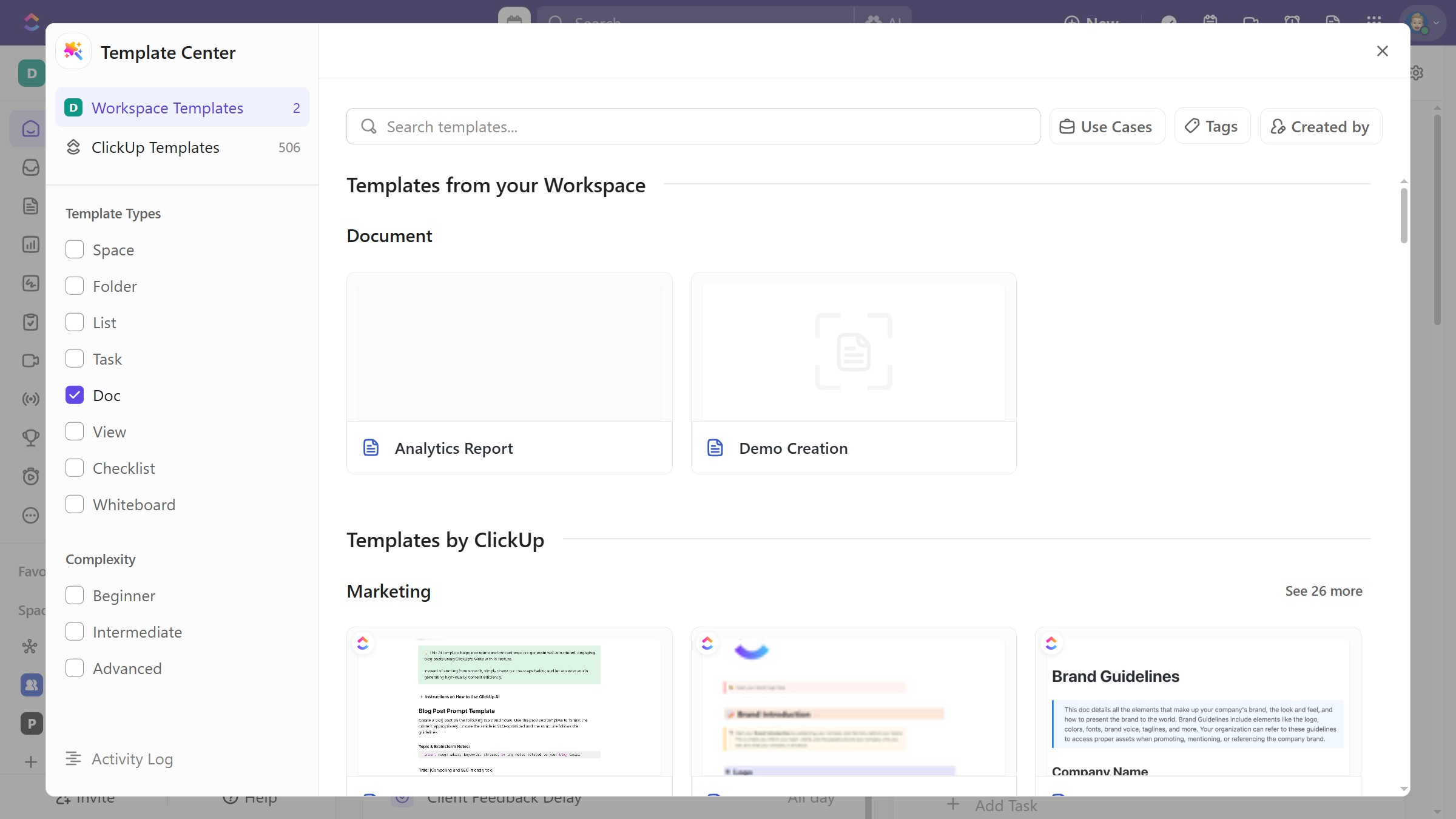Screen dimensions: 1456x819
Task: Check the Whiteboard template type
Action: (x=75, y=504)
